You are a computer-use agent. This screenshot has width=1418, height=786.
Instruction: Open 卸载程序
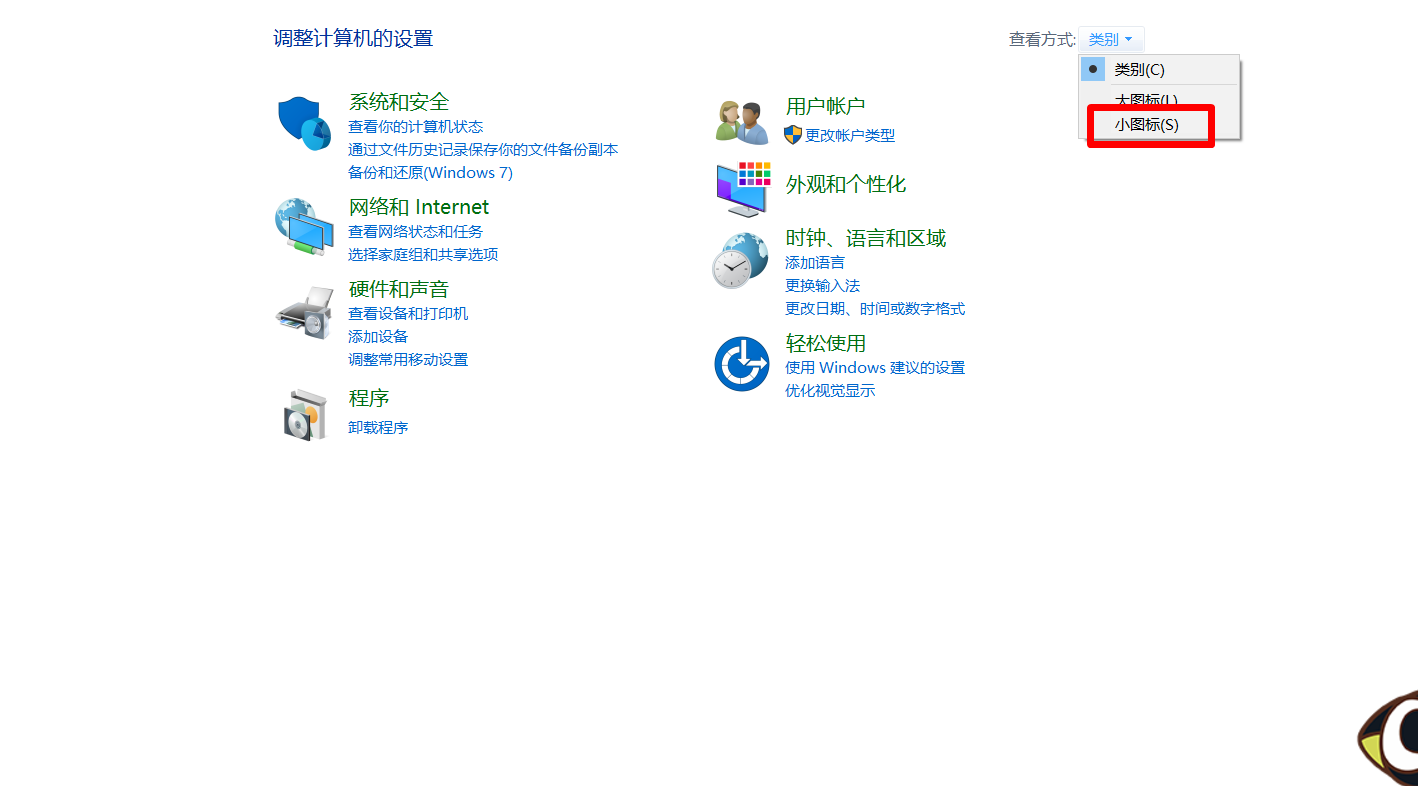(378, 427)
